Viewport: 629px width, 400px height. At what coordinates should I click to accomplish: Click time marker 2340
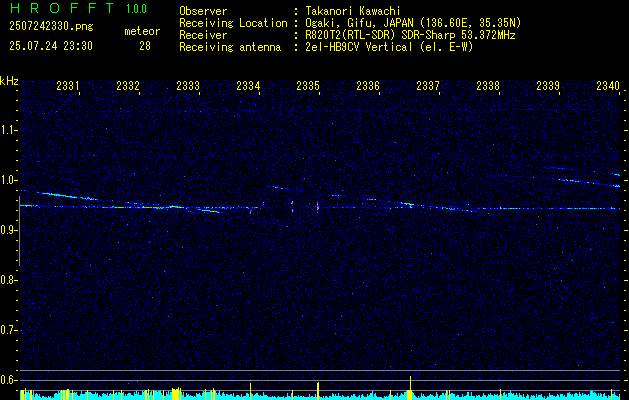[608, 85]
